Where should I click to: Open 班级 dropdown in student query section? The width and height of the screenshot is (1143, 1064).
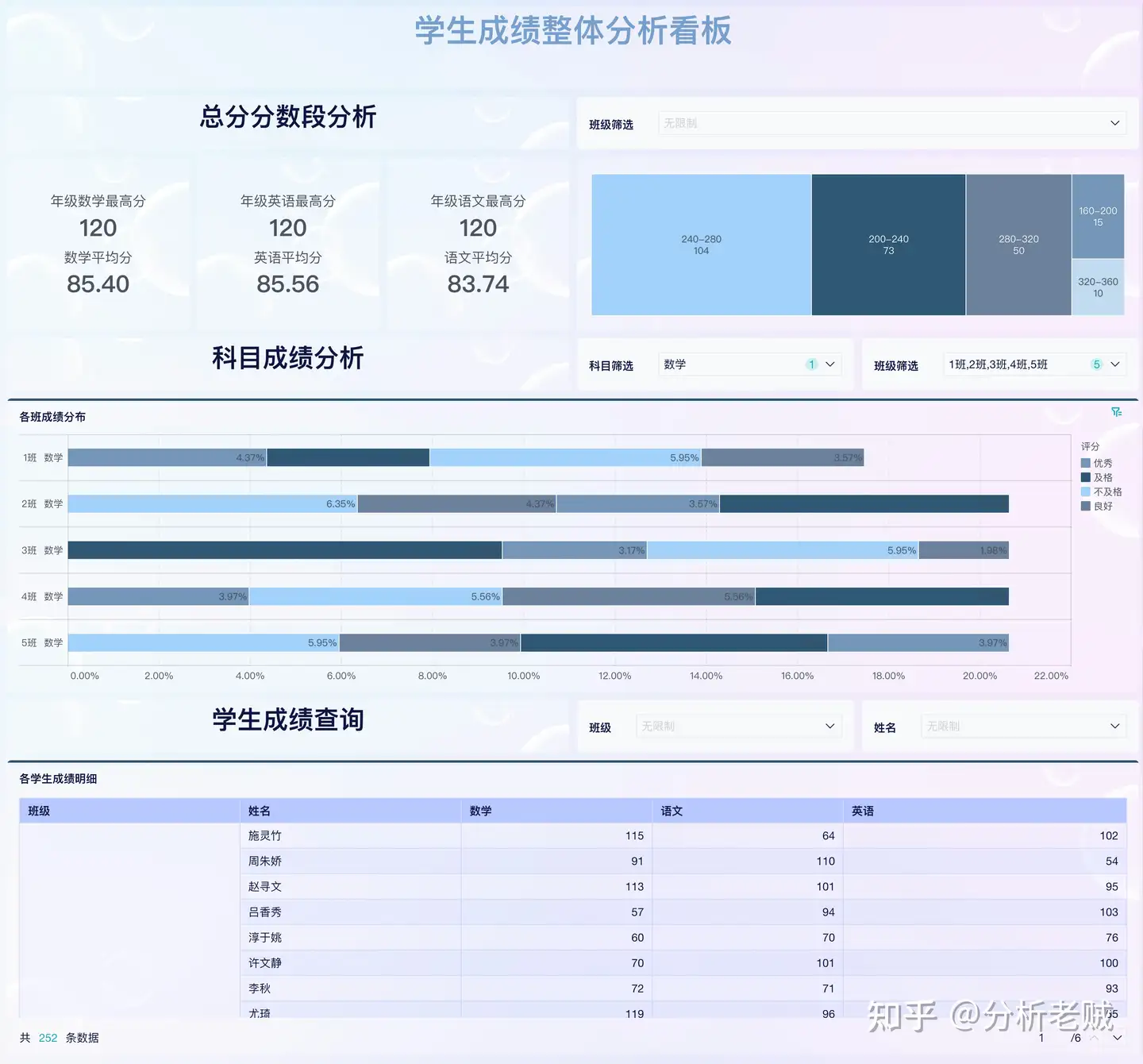(738, 727)
